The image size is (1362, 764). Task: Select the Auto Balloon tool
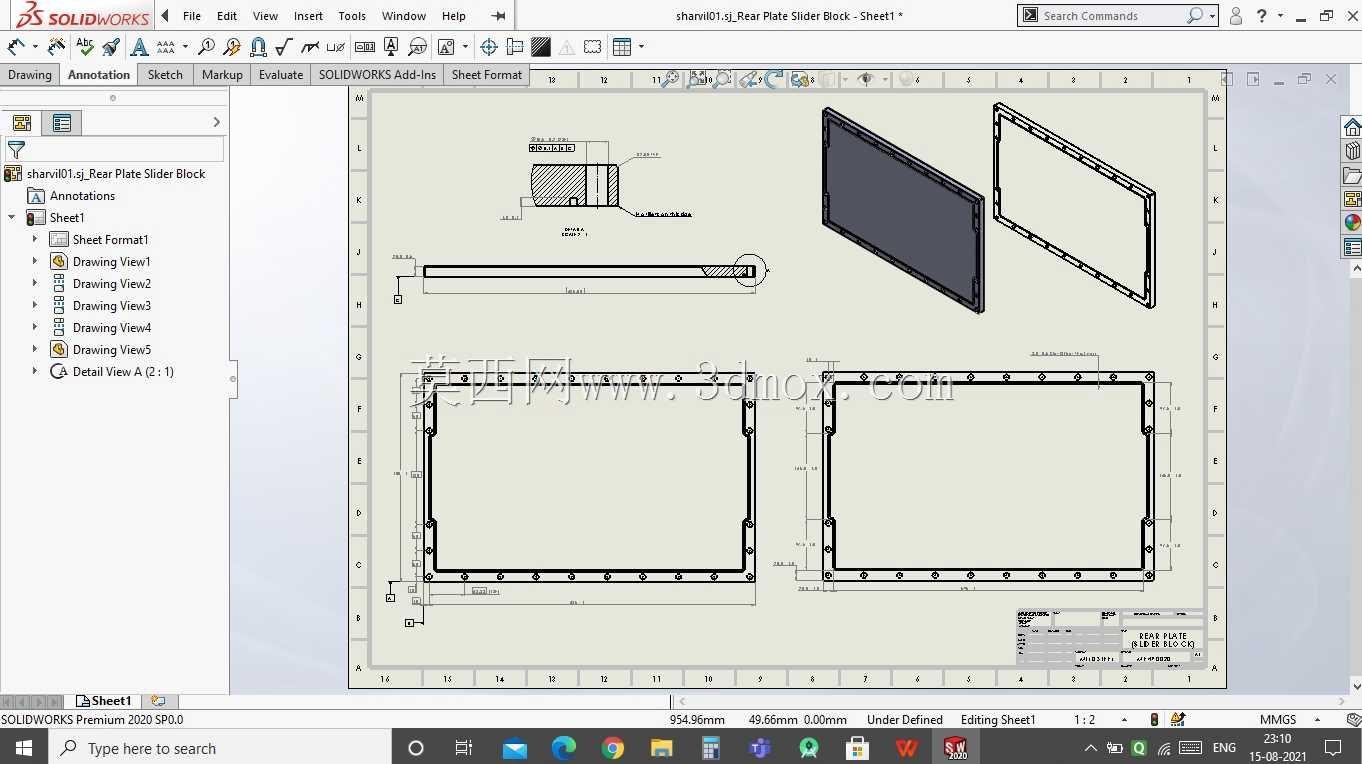[232, 46]
